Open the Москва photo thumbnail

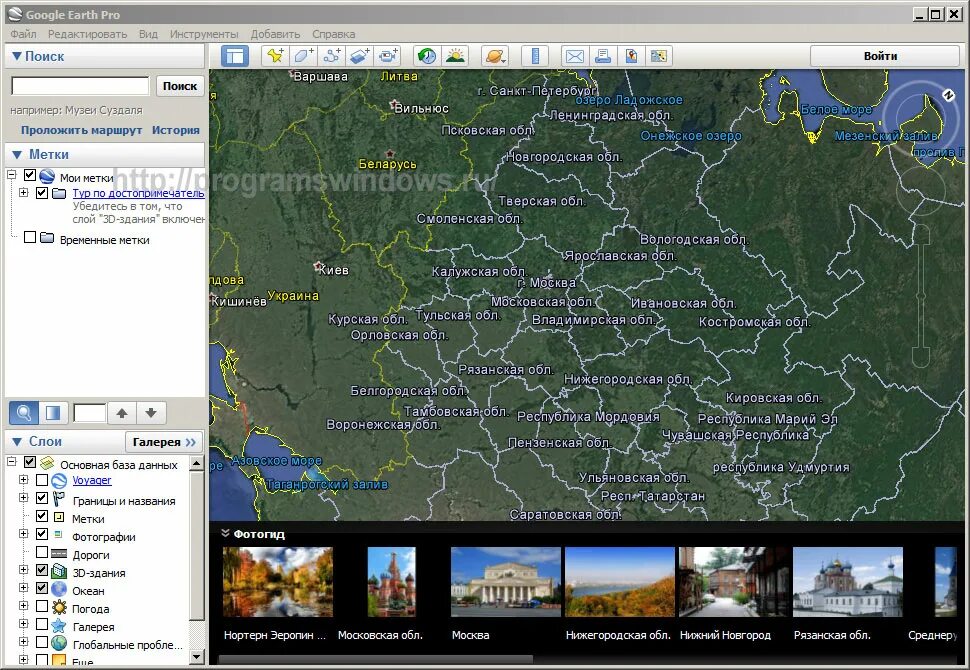(x=505, y=582)
